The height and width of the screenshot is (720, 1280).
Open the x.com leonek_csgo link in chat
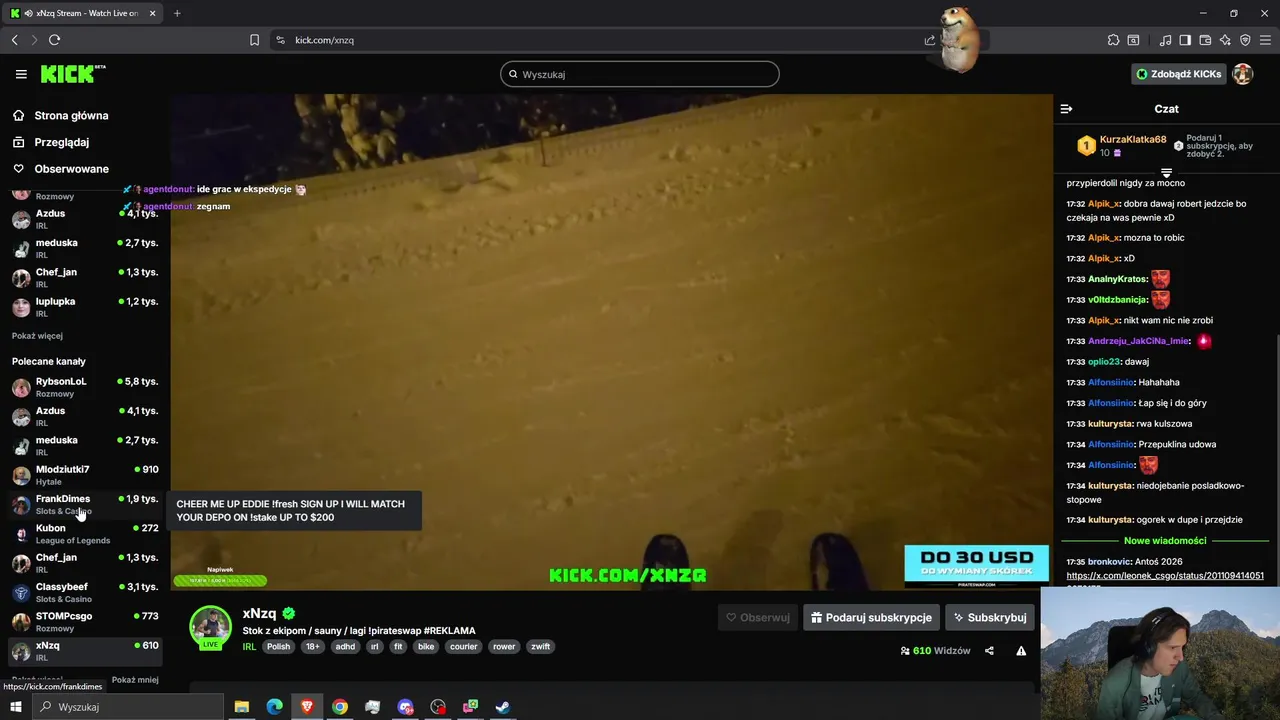(x=1165, y=576)
